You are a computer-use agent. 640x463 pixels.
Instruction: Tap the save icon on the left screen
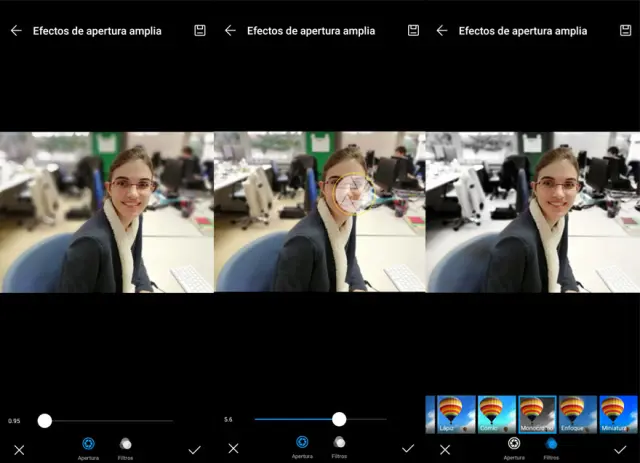click(200, 31)
